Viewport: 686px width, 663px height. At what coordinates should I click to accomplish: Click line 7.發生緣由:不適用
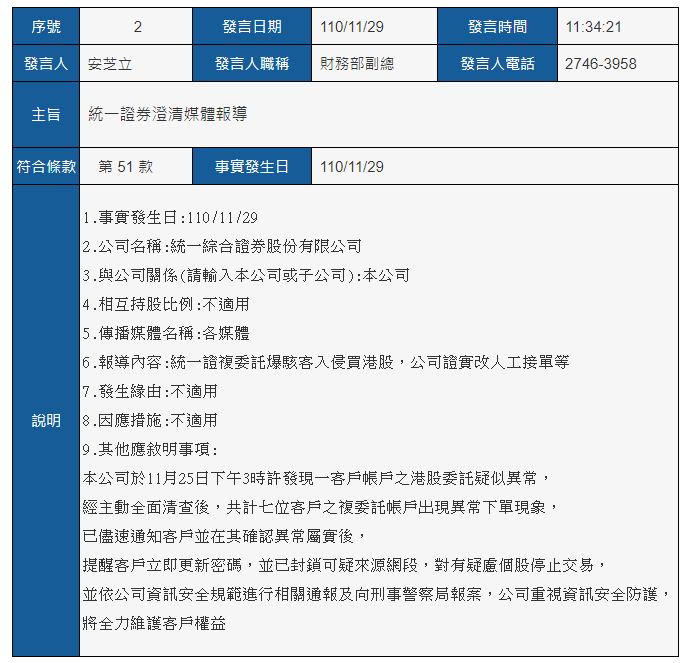point(150,391)
